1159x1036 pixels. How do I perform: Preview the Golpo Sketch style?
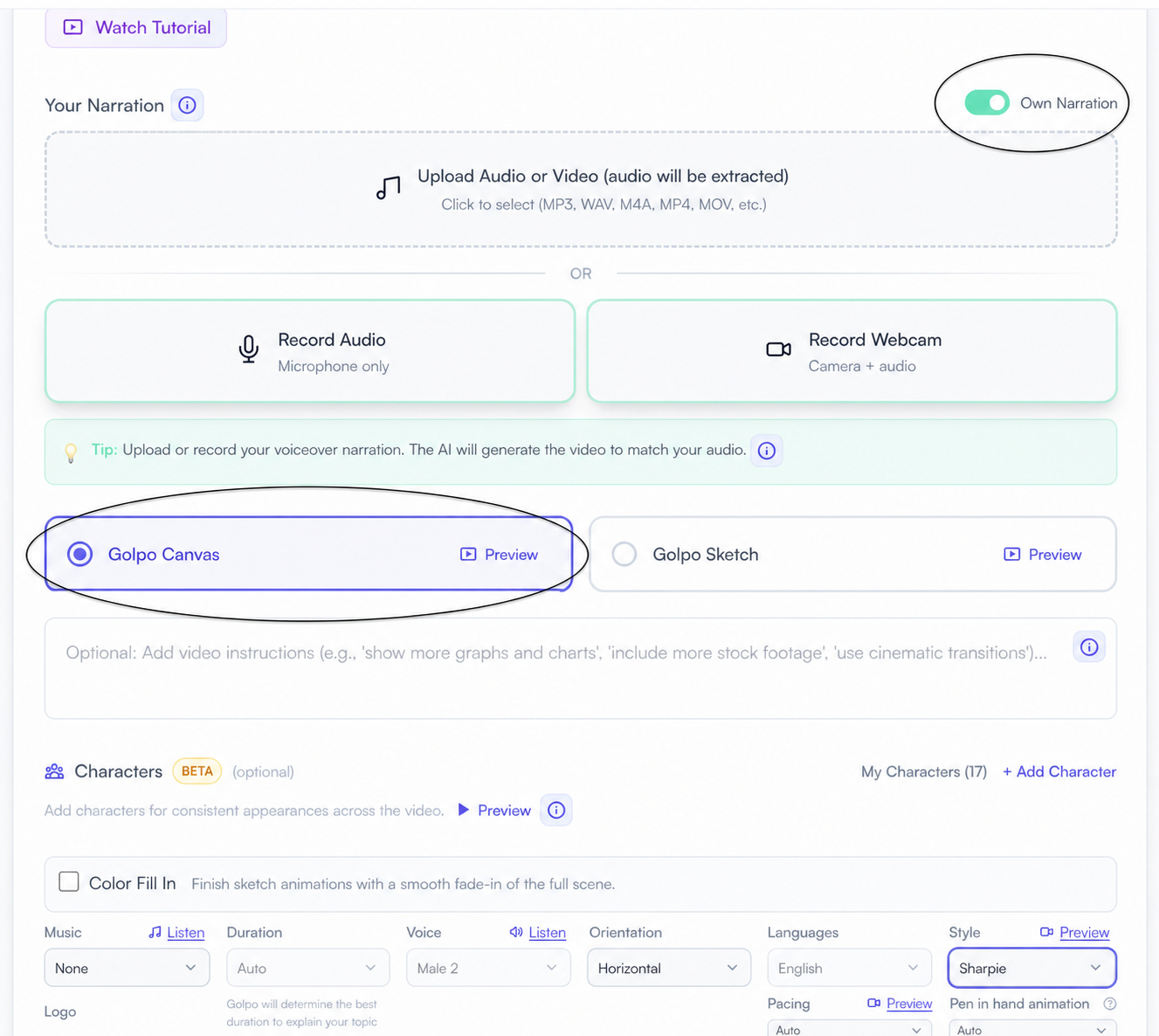coord(1043,555)
